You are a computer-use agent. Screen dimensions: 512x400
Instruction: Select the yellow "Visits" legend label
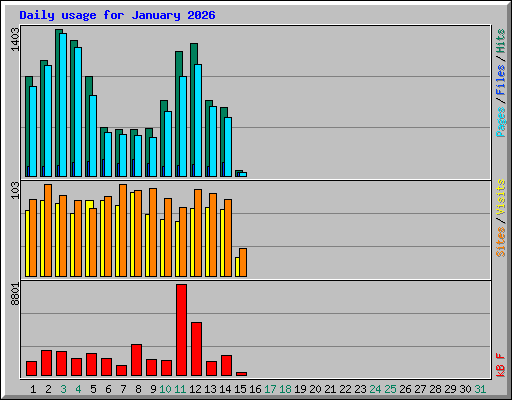click(501, 197)
